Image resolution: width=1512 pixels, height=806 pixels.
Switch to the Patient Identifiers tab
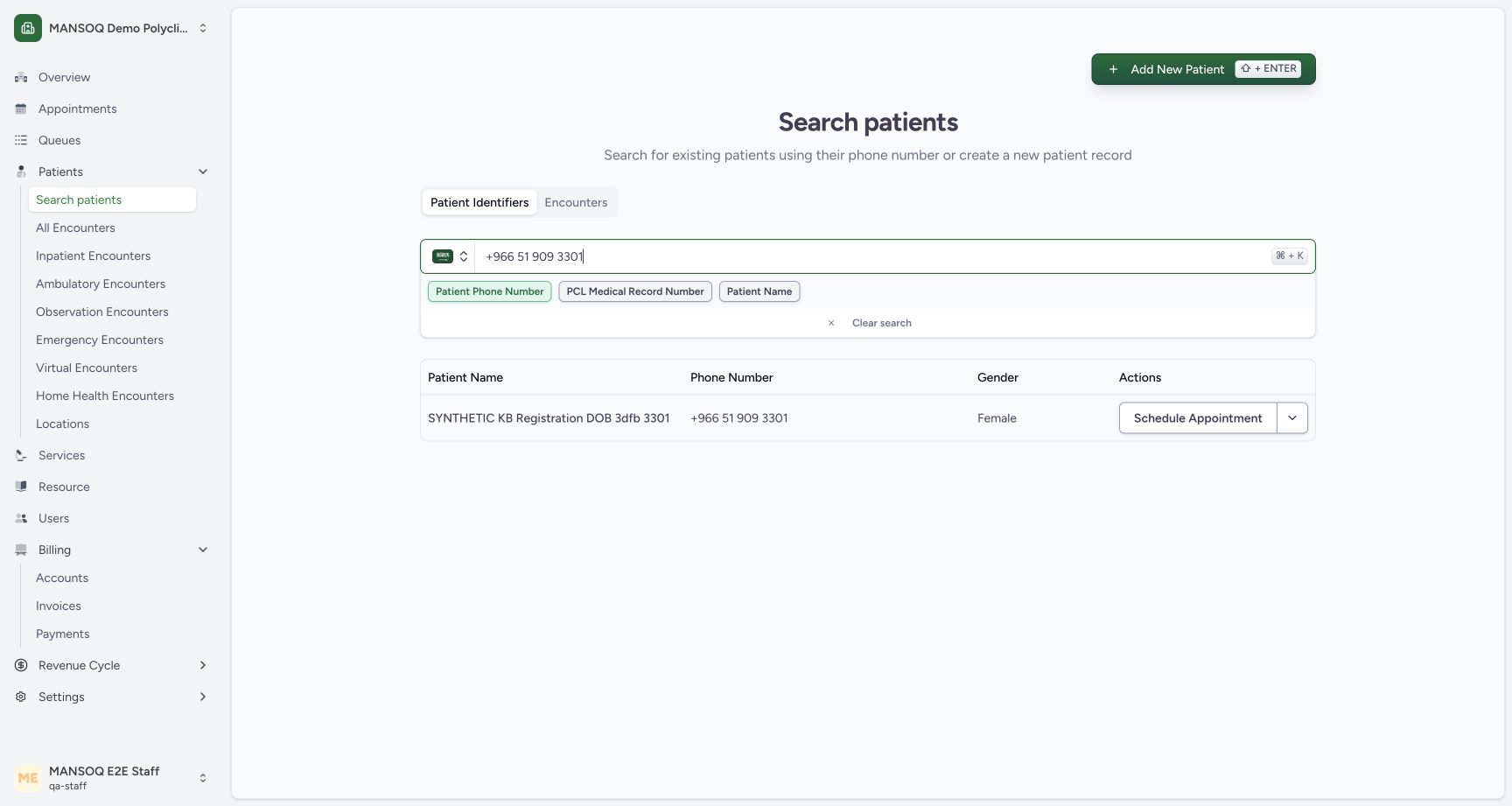479,202
